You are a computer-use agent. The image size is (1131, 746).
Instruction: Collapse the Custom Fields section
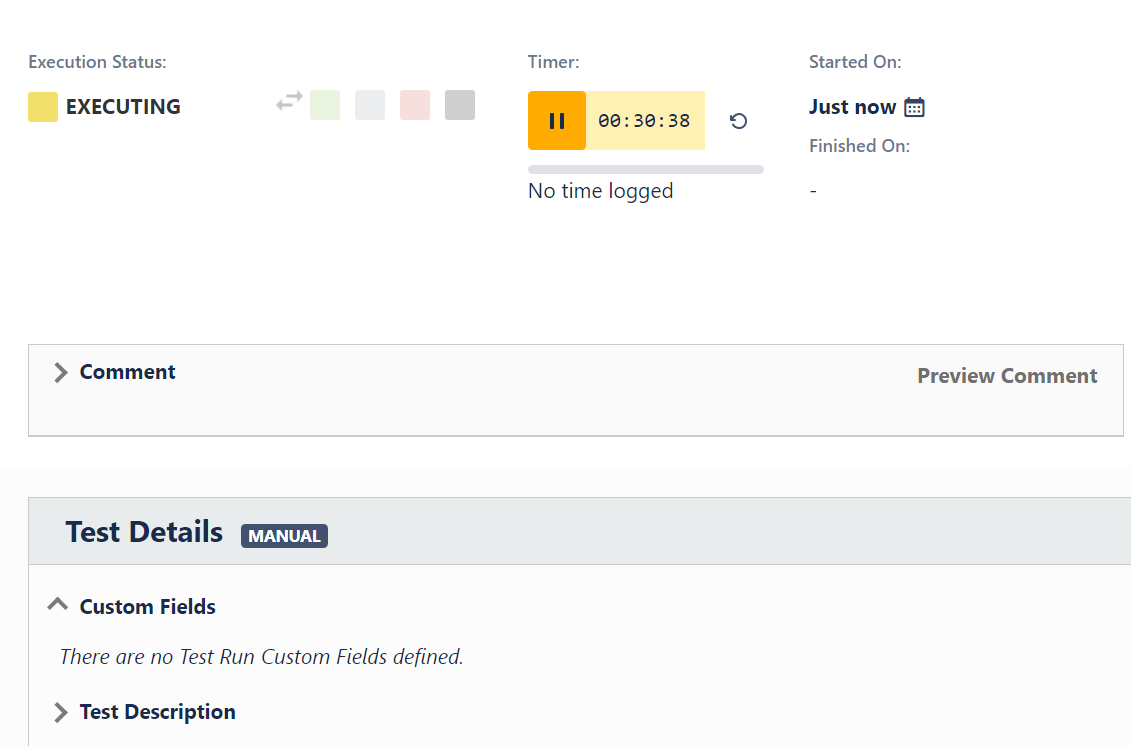pos(58,605)
